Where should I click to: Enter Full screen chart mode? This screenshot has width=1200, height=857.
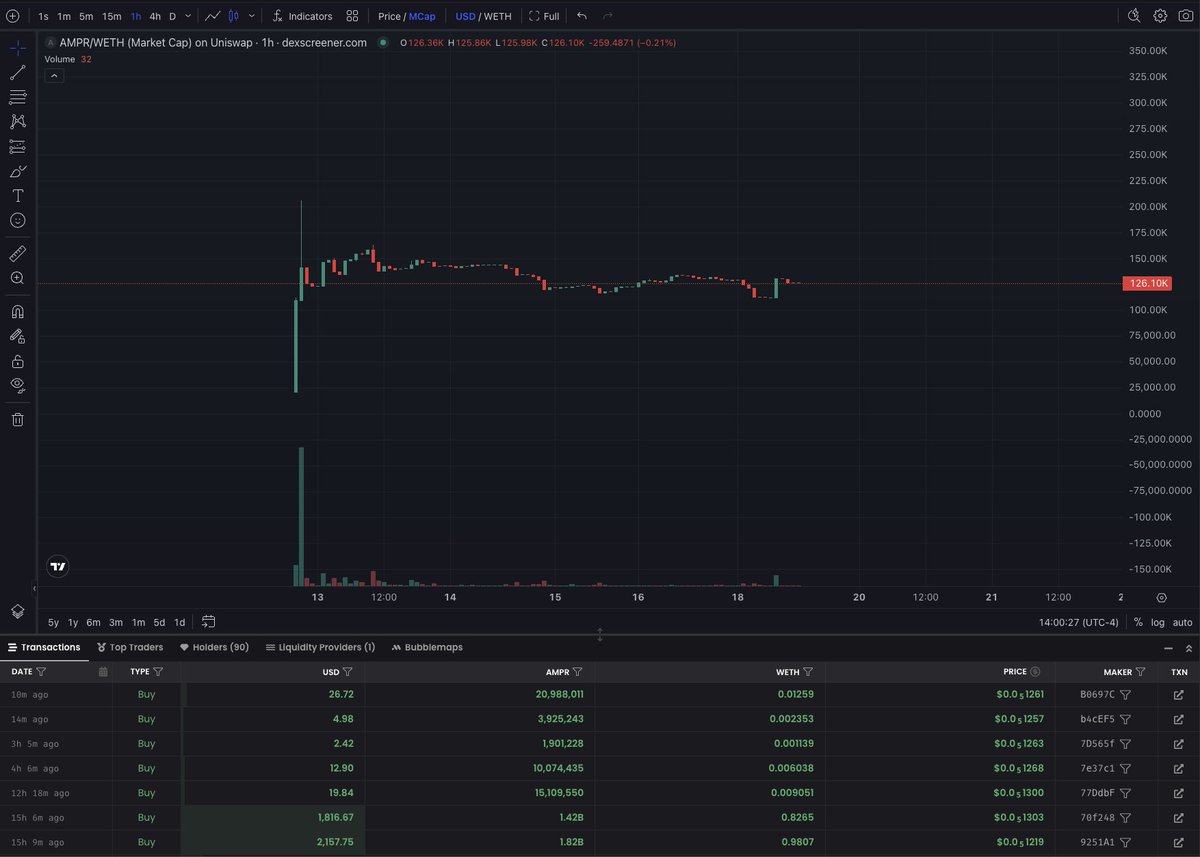pyautogui.click(x=544, y=16)
